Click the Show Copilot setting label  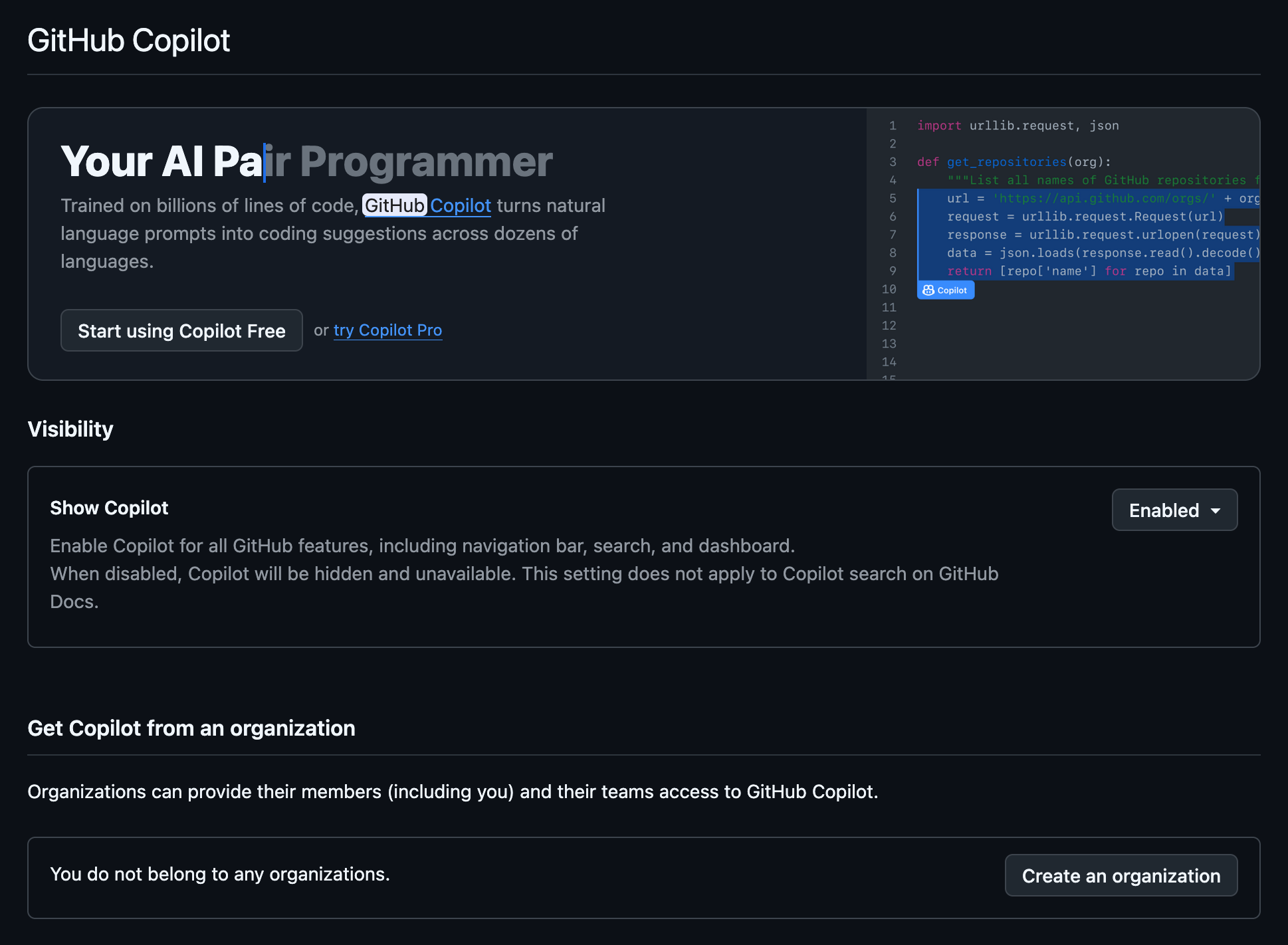[x=109, y=508]
